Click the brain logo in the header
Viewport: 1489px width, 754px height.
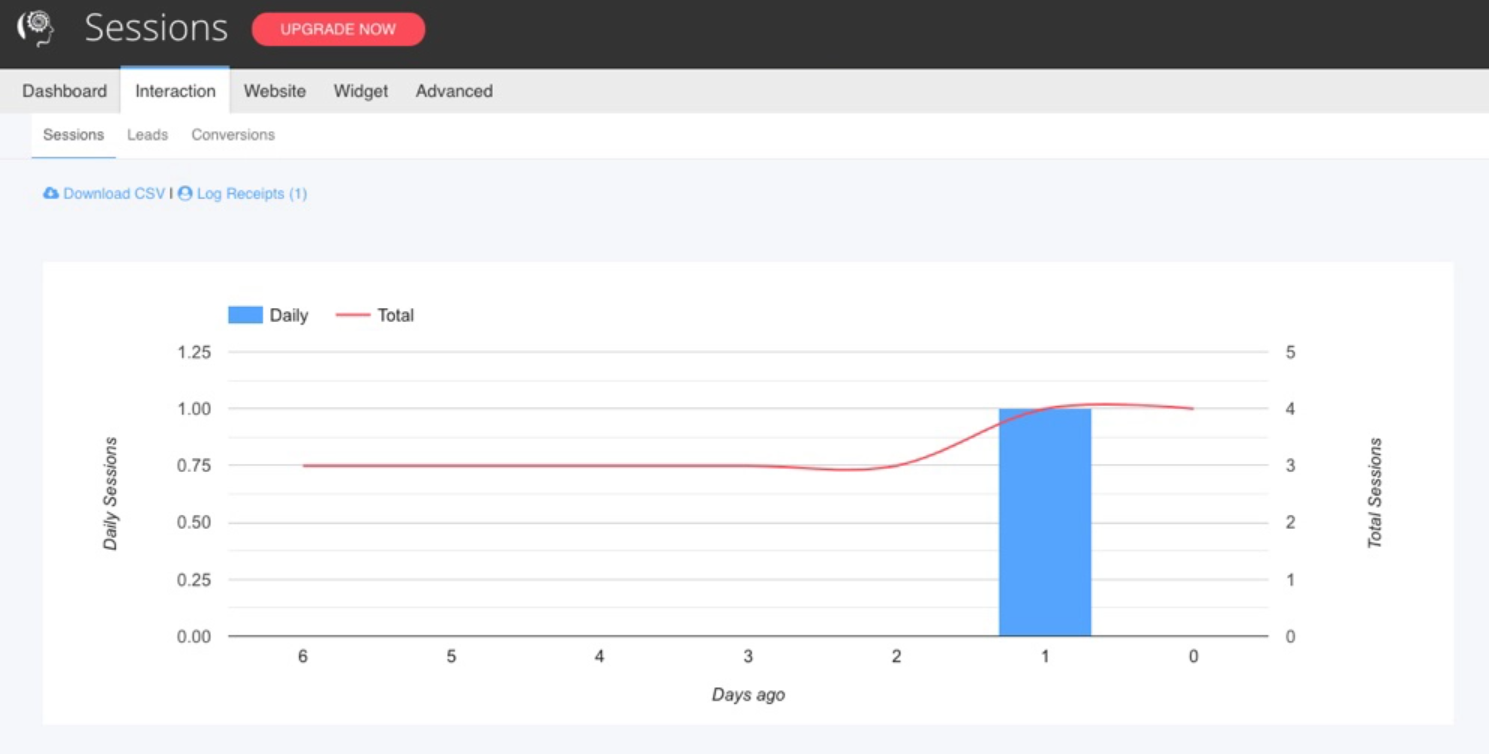click(x=36, y=27)
